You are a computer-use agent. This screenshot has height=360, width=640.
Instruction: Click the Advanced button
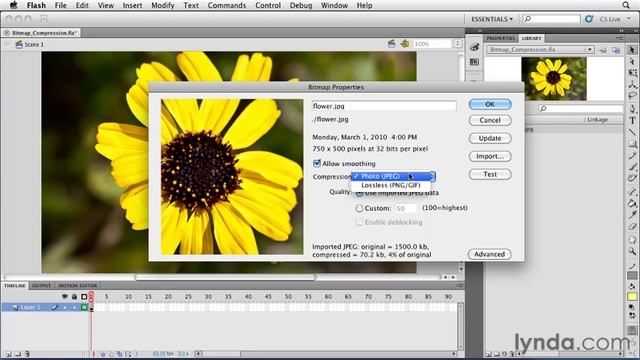489,254
